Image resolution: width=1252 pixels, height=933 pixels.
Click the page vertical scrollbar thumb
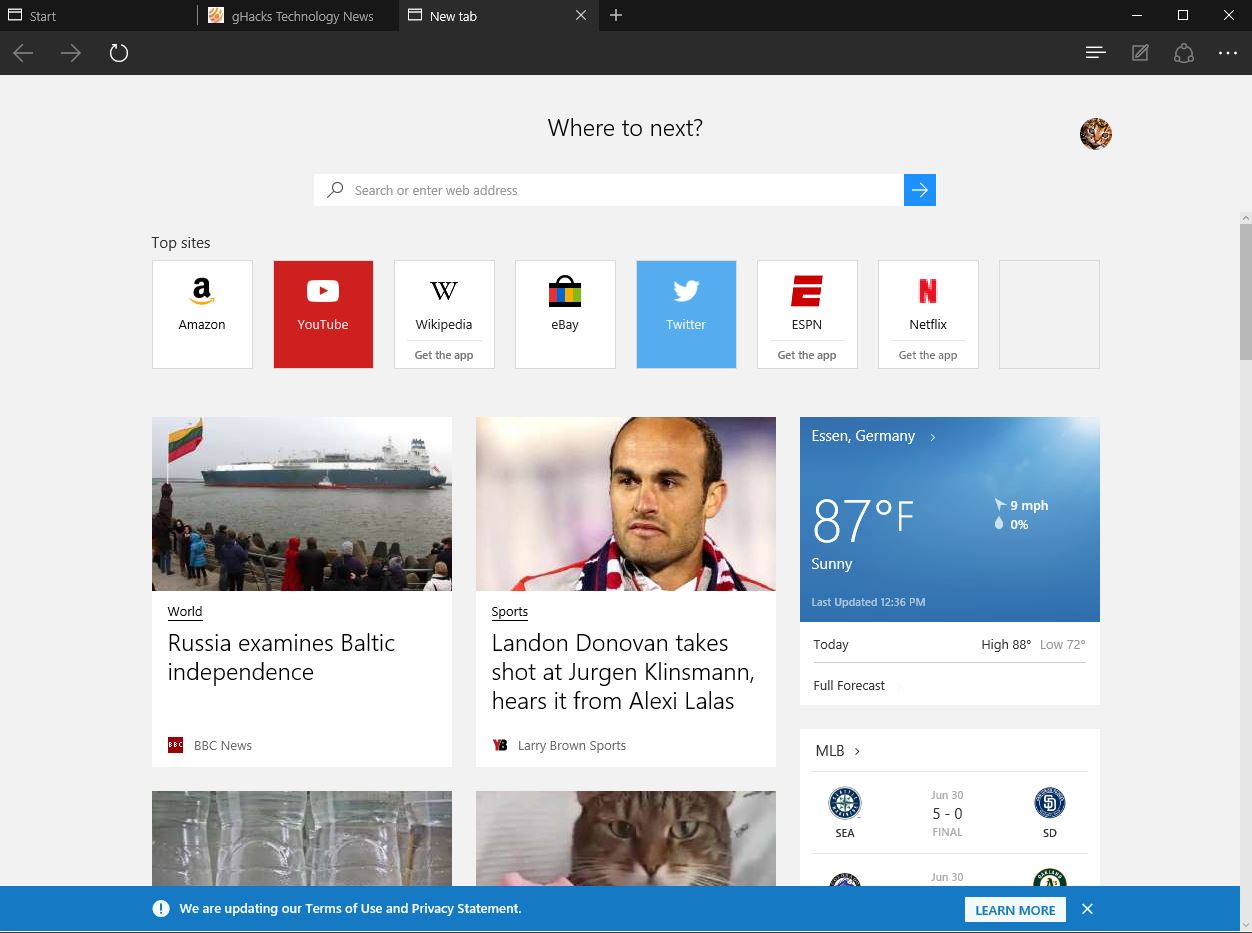tap(1245, 292)
